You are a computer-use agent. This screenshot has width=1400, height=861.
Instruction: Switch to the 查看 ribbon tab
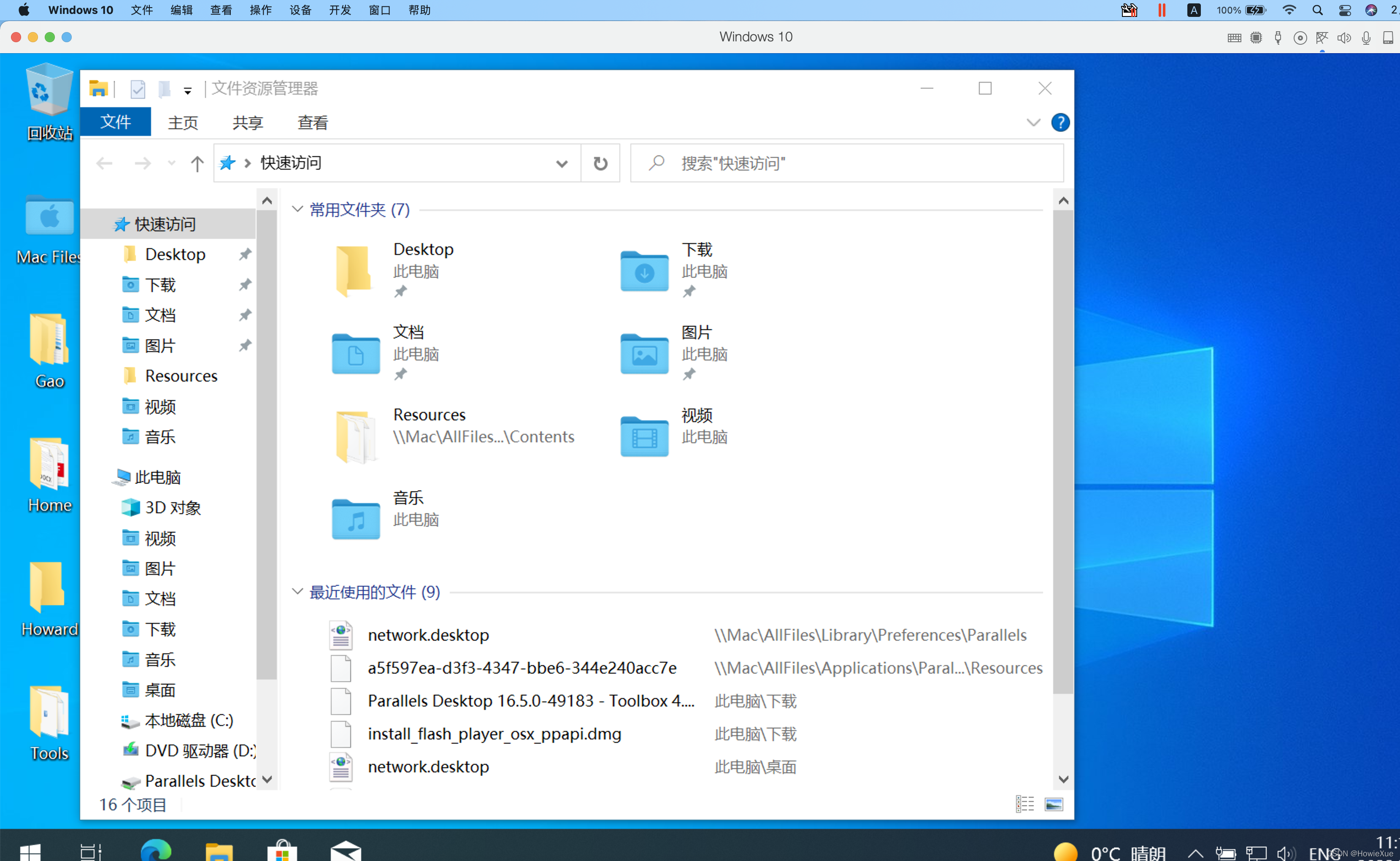312,122
